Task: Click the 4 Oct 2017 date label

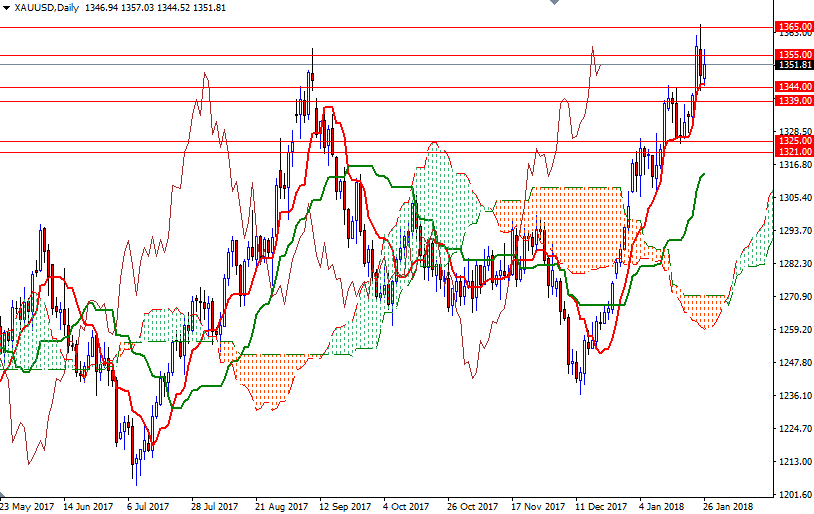Action: (405, 506)
